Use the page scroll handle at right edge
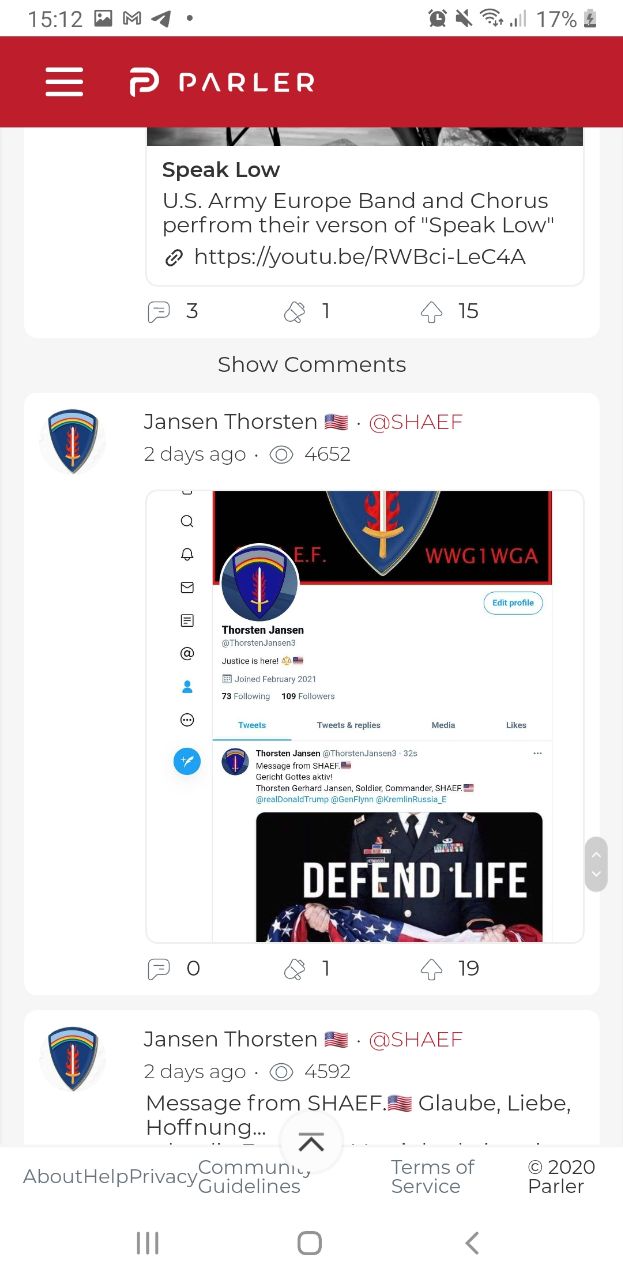Image resolution: width=623 pixels, height=1280 pixels. point(596,864)
